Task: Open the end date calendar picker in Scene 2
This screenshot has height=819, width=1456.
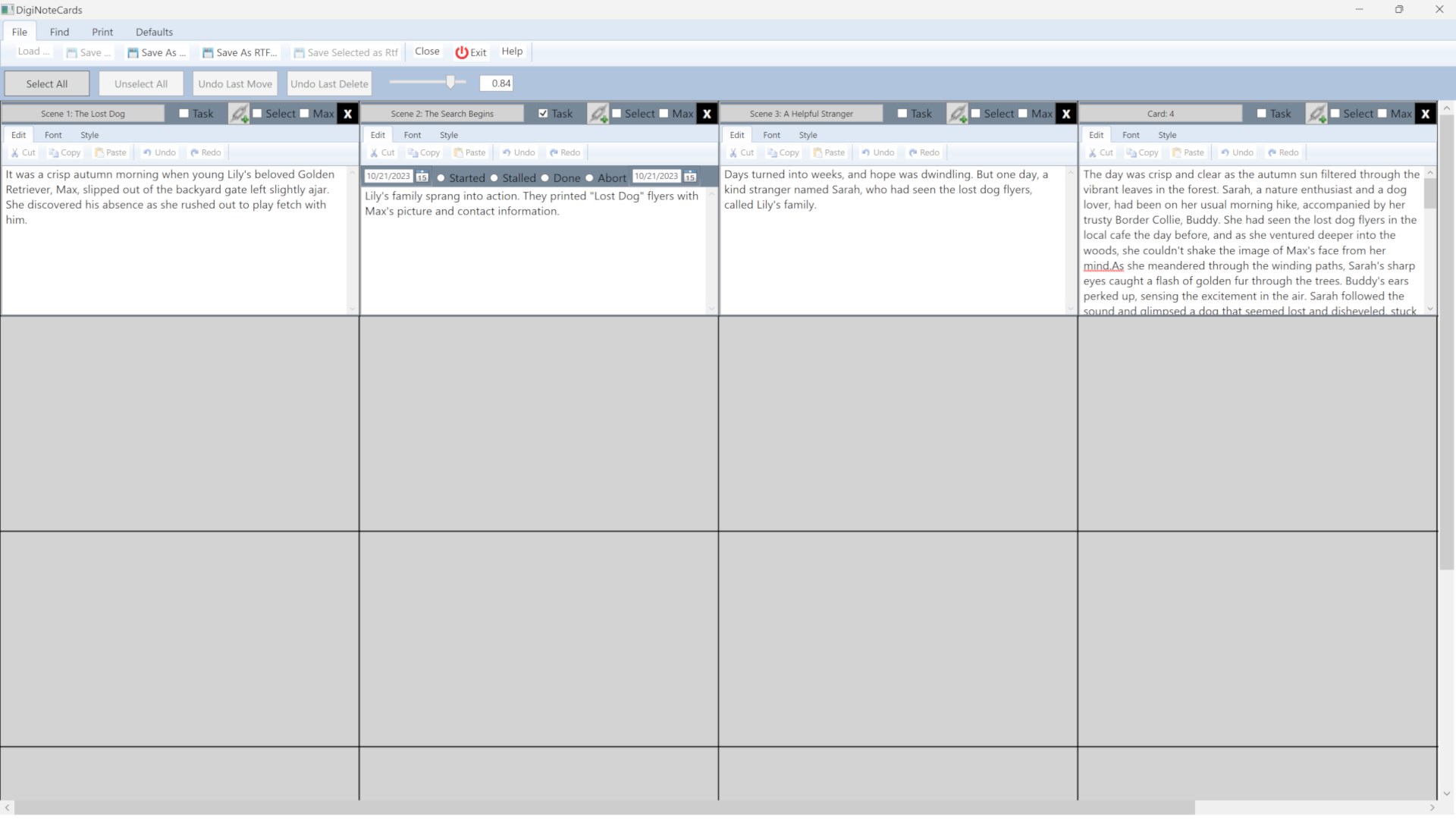Action: [x=690, y=177]
